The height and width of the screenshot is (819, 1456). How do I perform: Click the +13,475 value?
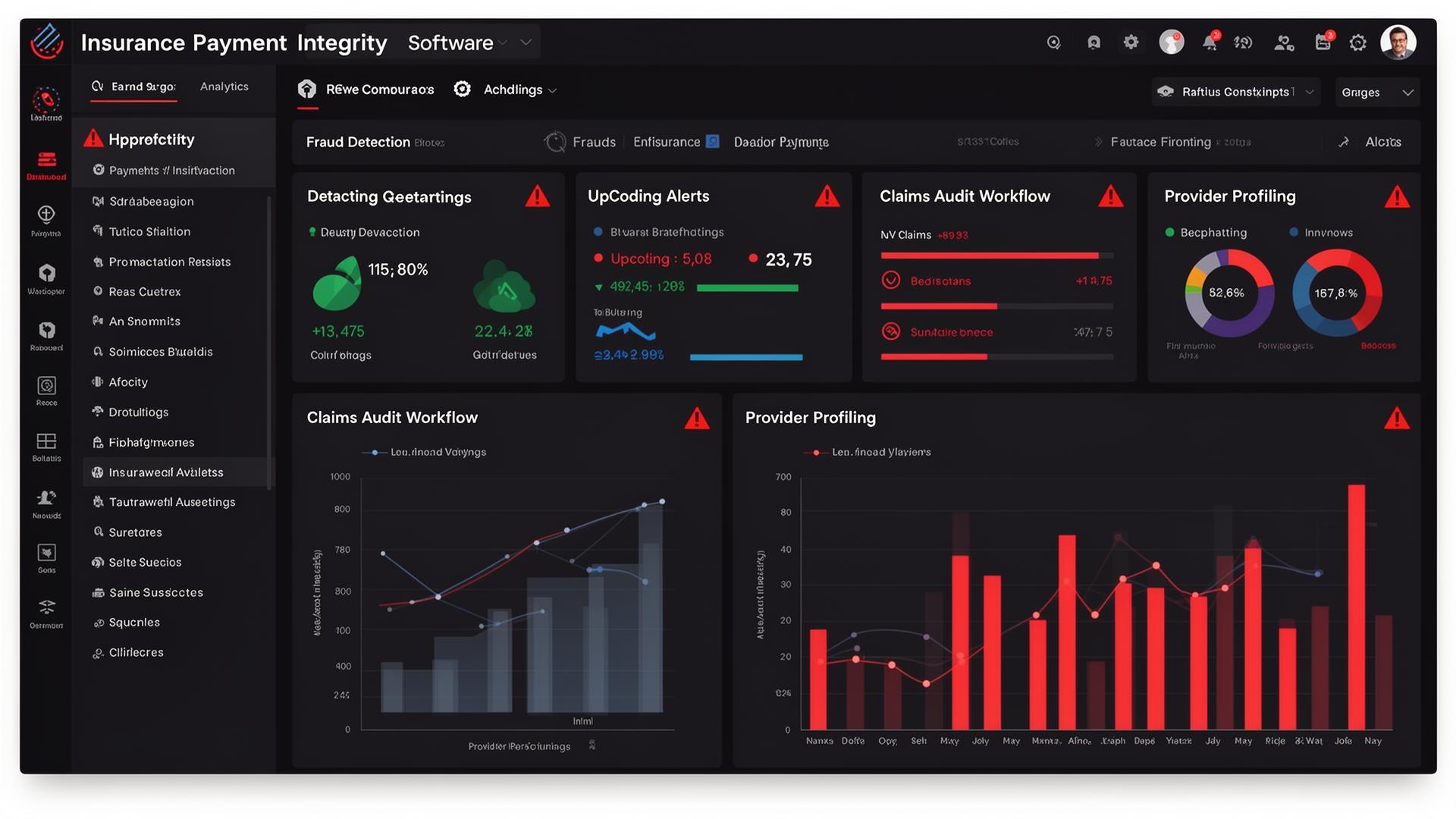(x=338, y=331)
